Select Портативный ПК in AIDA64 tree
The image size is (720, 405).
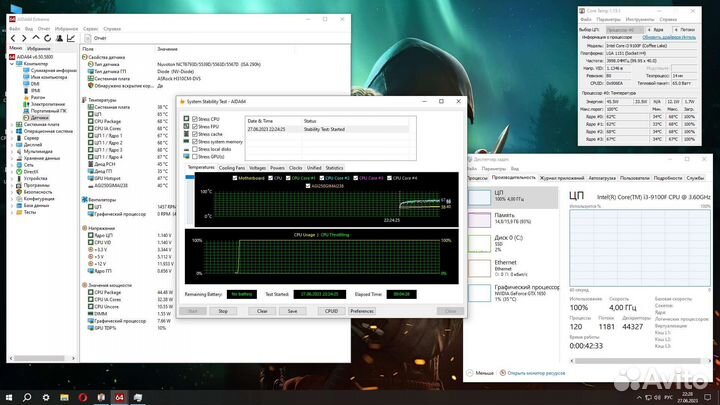coord(49,111)
